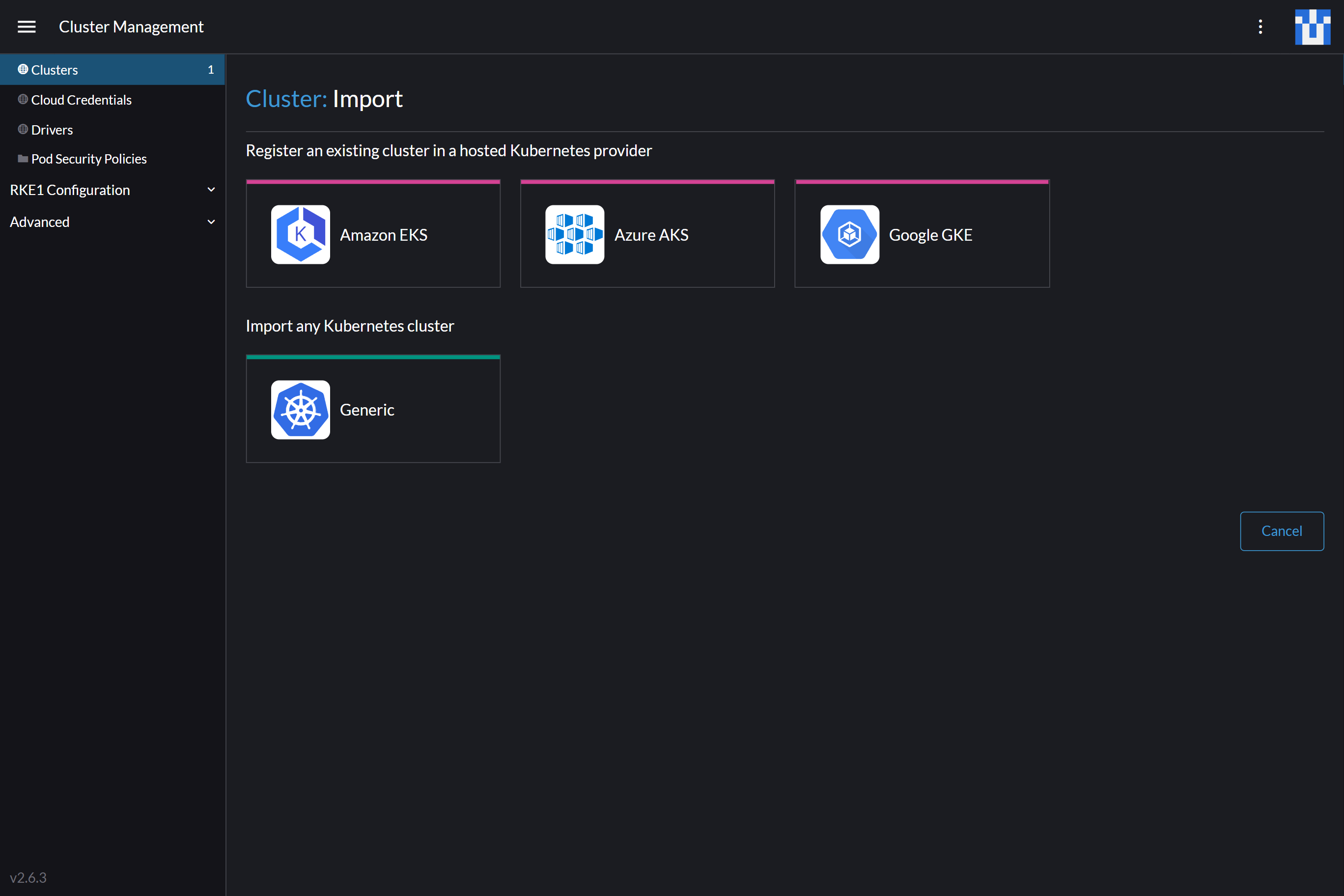Viewport: 1344px width, 896px height.
Task: Open the Drivers page from sidebar
Action: point(52,129)
